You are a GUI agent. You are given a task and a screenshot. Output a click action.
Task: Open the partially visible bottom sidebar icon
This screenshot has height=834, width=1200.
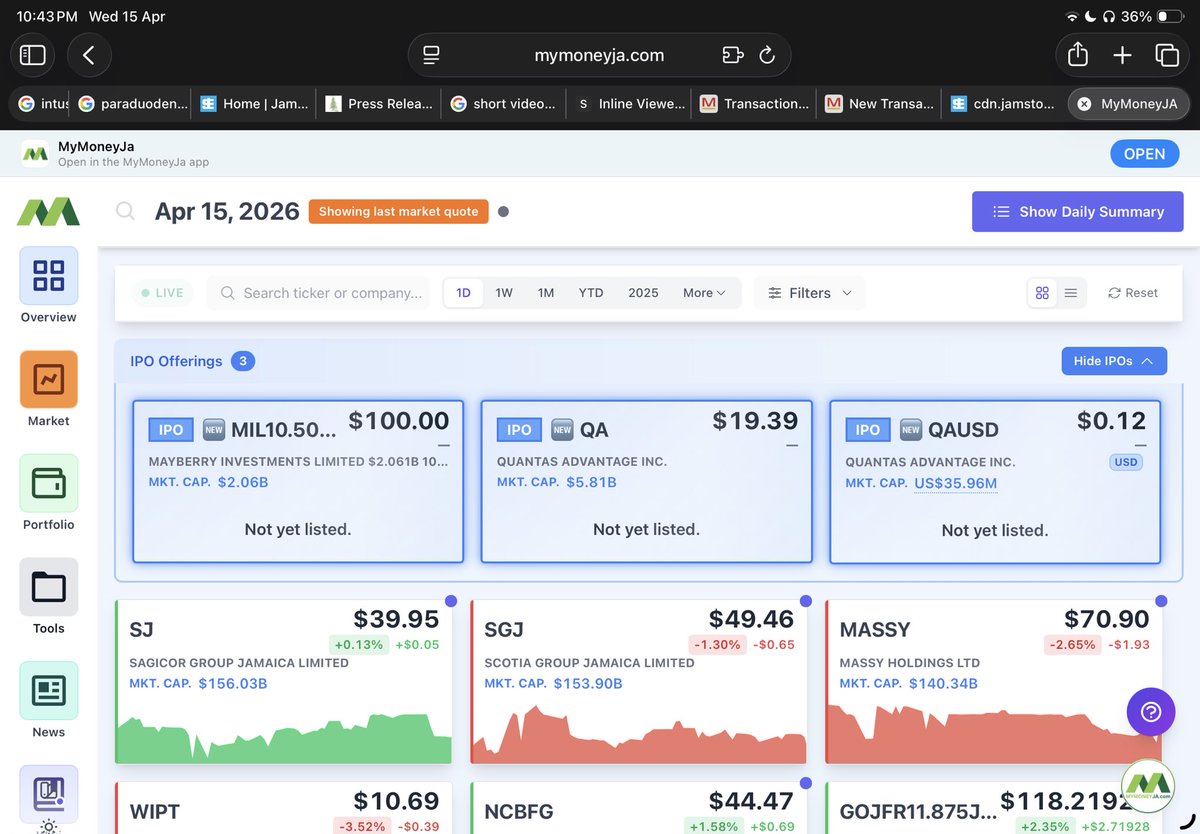click(x=49, y=793)
